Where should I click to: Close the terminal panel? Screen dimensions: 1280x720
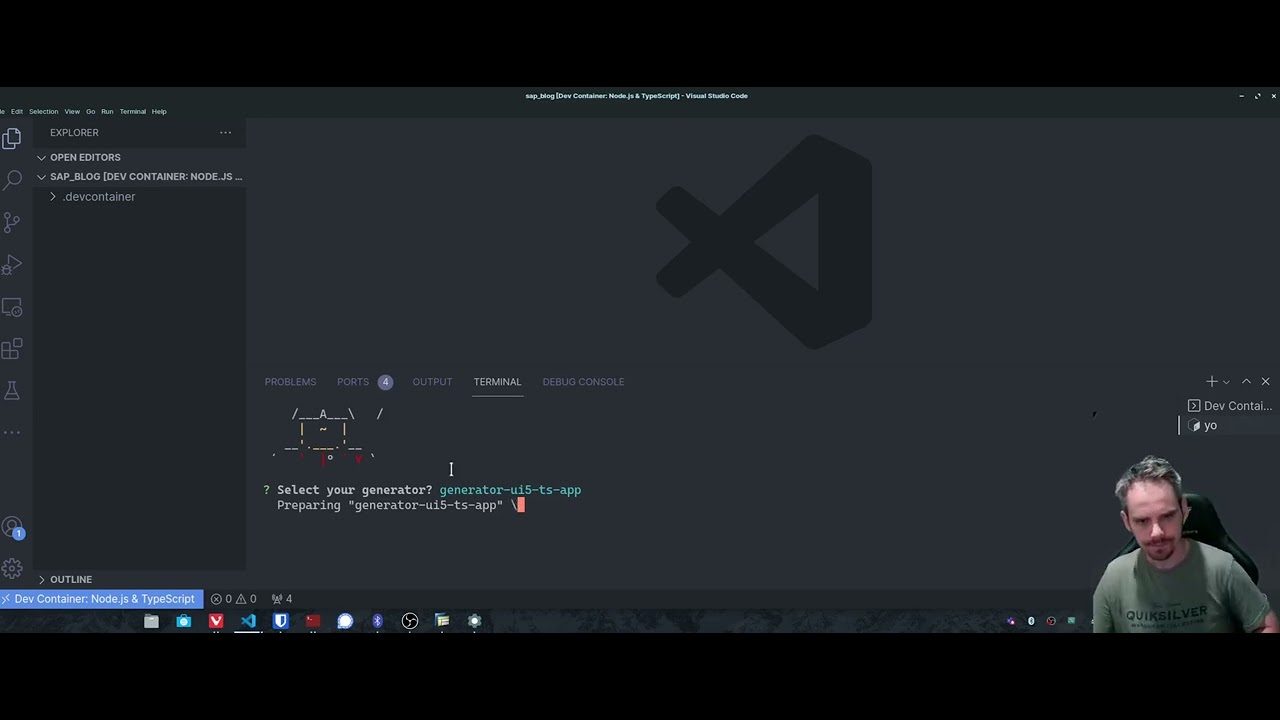pos(1265,381)
